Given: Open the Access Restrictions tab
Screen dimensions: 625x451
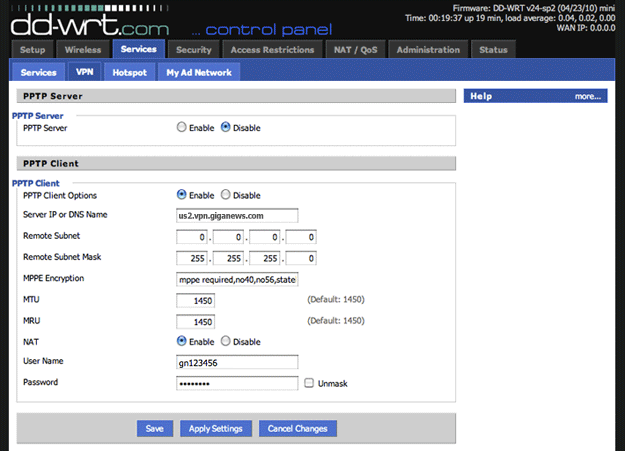Looking at the screenshot, I should click(272, 49).
